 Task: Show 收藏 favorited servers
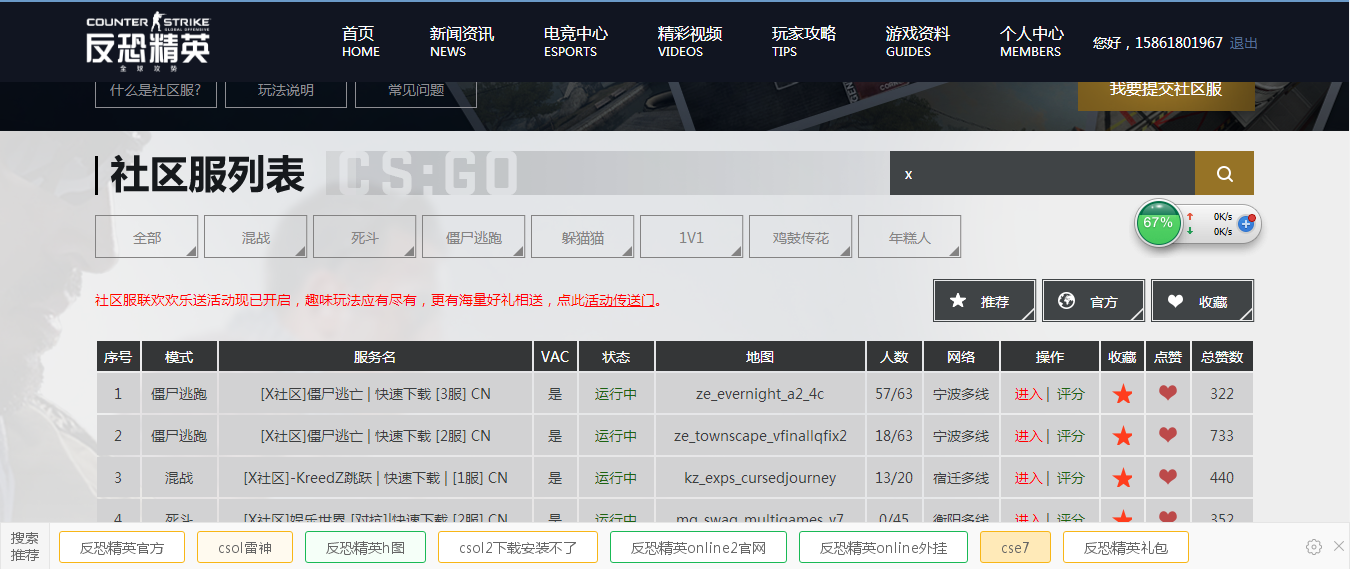(x=1202, y=301)
